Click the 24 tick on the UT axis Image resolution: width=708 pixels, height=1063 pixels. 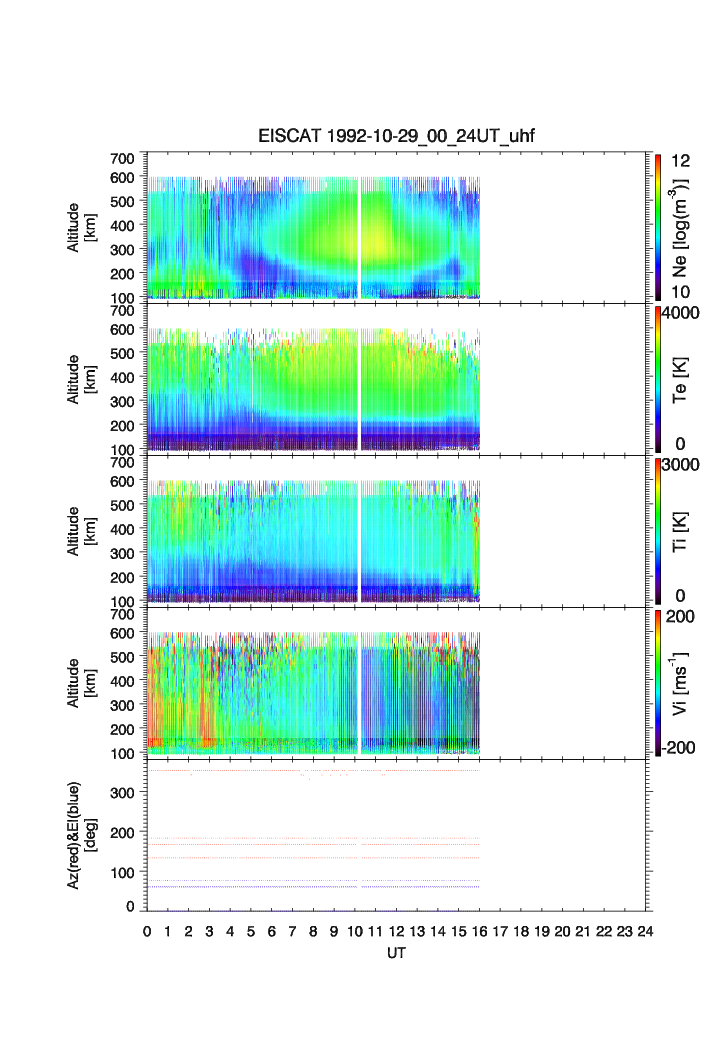(646, 931)
